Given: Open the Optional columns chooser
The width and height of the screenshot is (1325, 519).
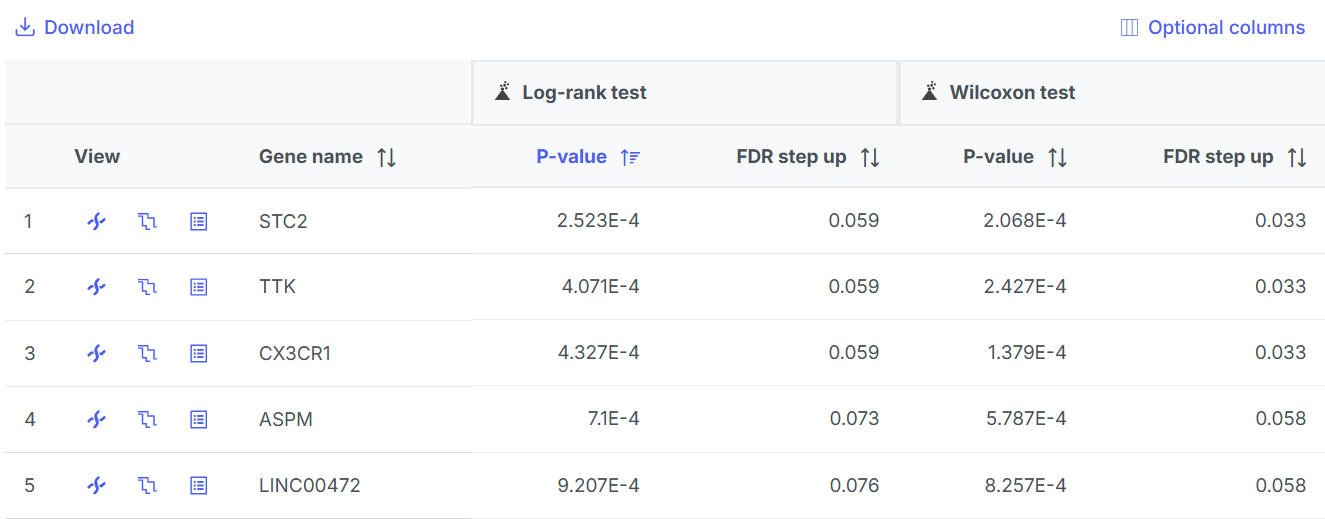Looking at the screenshot, I should pos(1212,28).
